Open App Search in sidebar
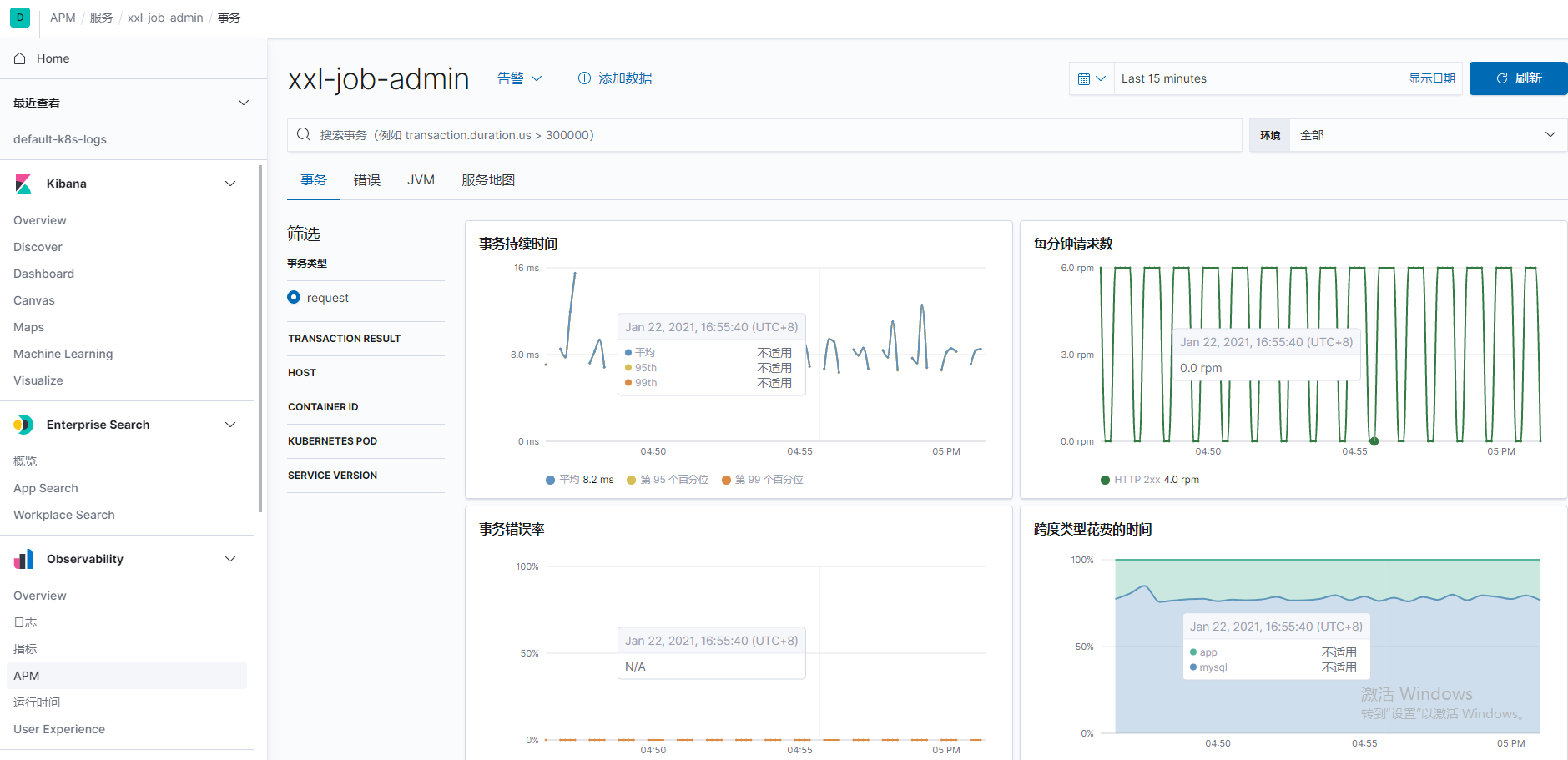The width and height of the screenshot is (1568, 760). [46, 488]
